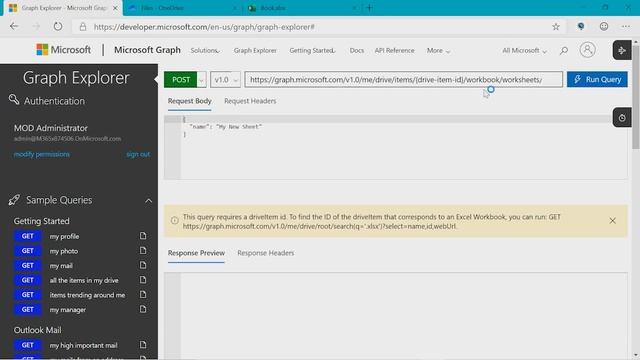Click the Getting Started section heading in sidebar
Image resolution: width=640 pixels, height=360 pixels.
42,221
